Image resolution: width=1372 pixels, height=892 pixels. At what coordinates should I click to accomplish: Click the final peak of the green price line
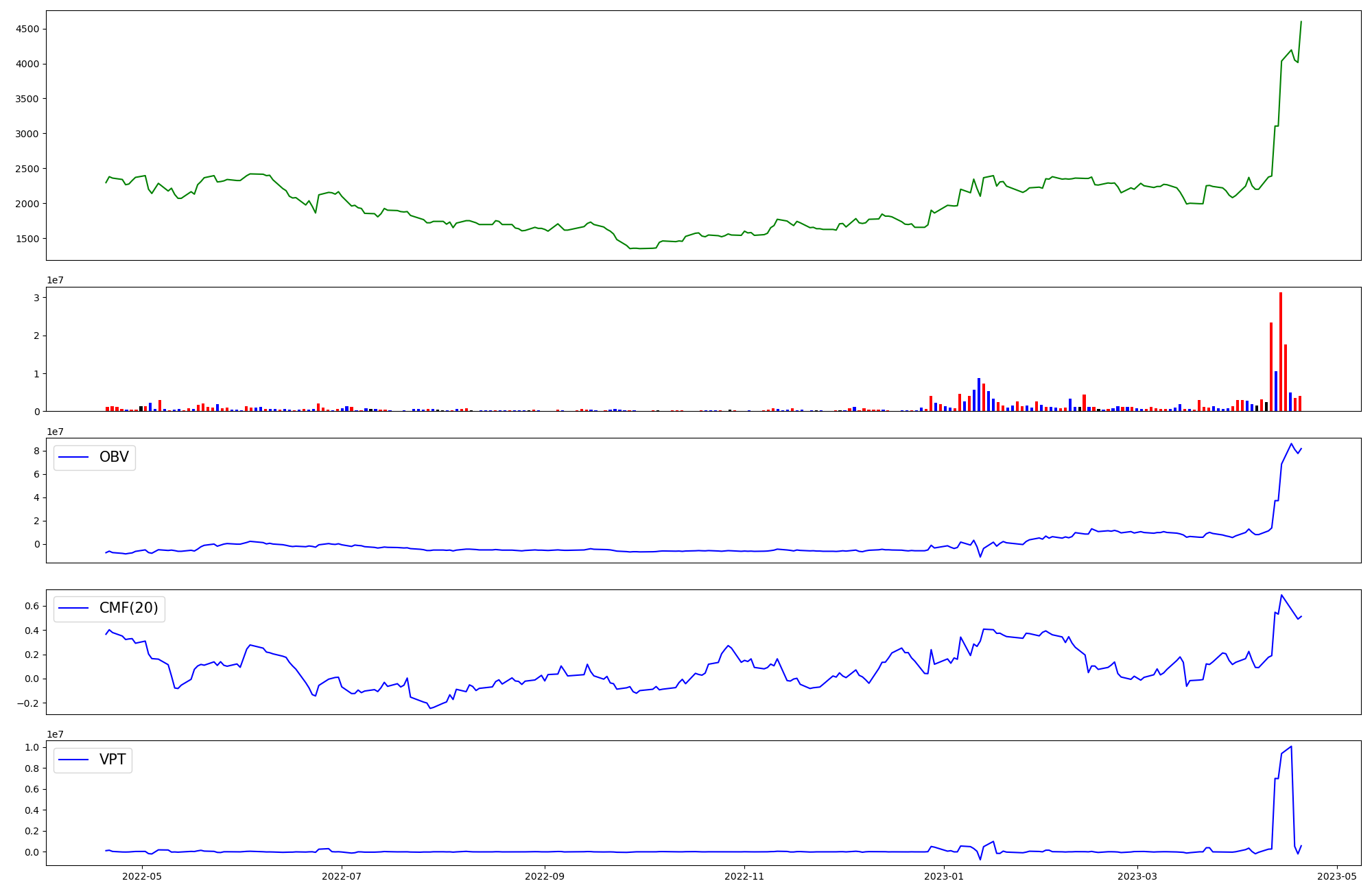tap(1301, 22)
